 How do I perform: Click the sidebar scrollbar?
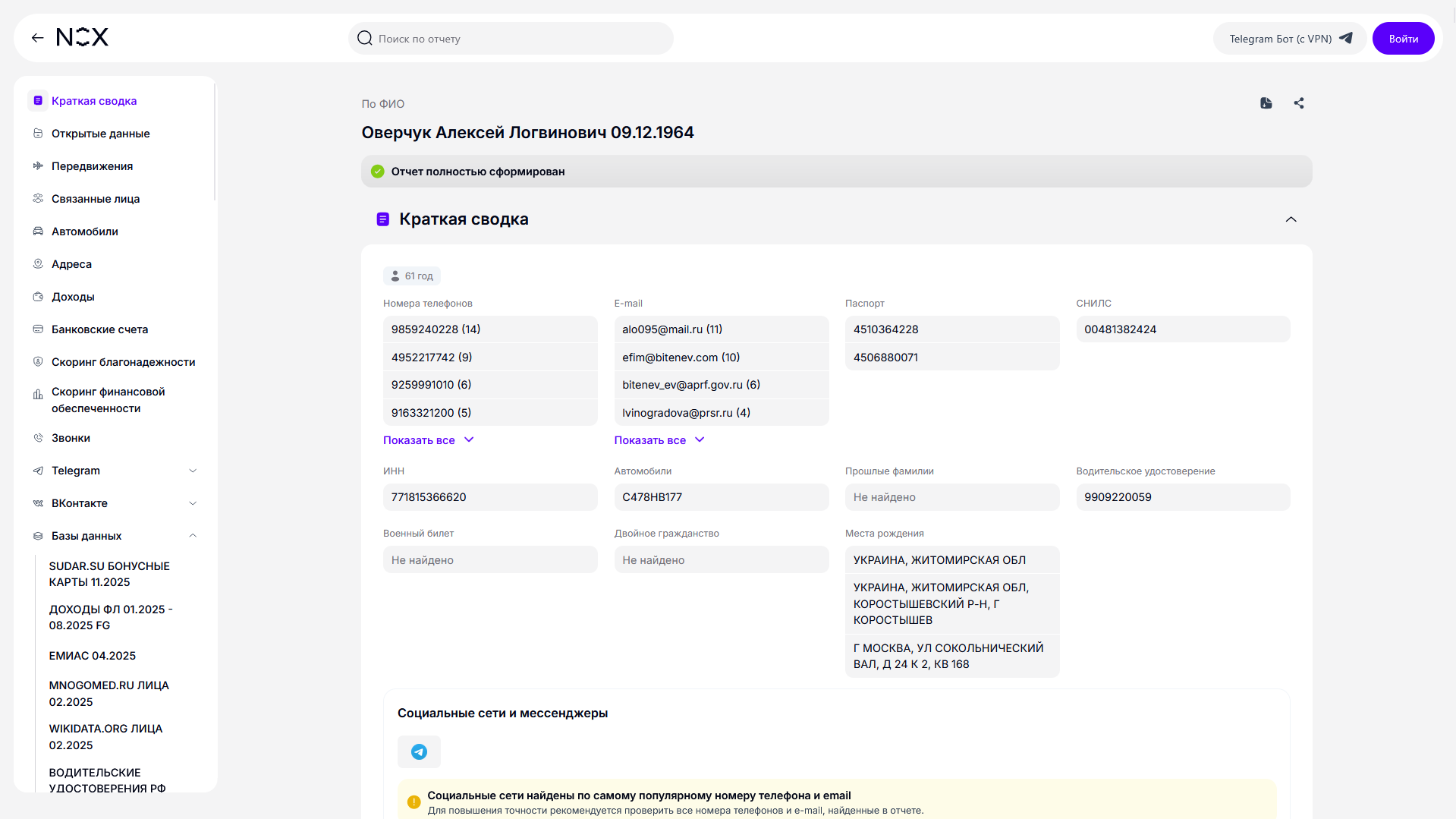[x=215, y=143]
